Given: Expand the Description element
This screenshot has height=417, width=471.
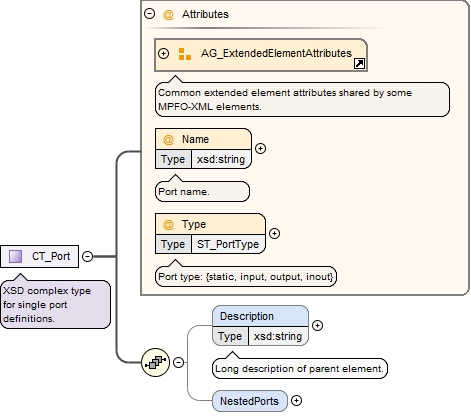Looking at the screenshot, I should (x=317, y=326).
